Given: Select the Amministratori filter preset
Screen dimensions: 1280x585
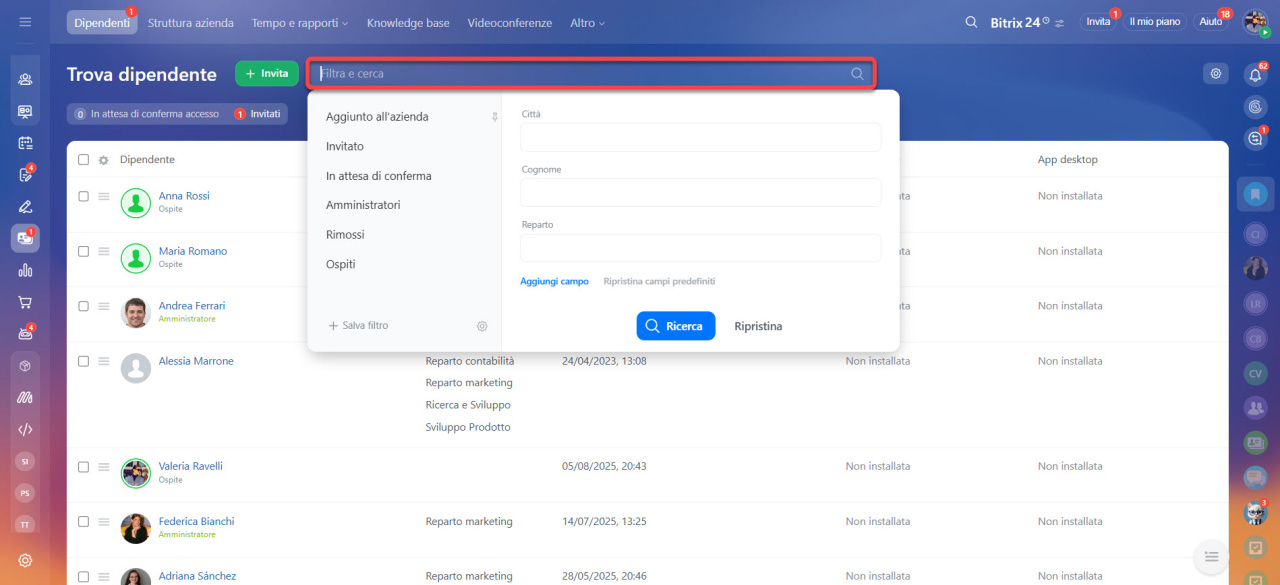Looking at the screenshot, I should 363,205.
